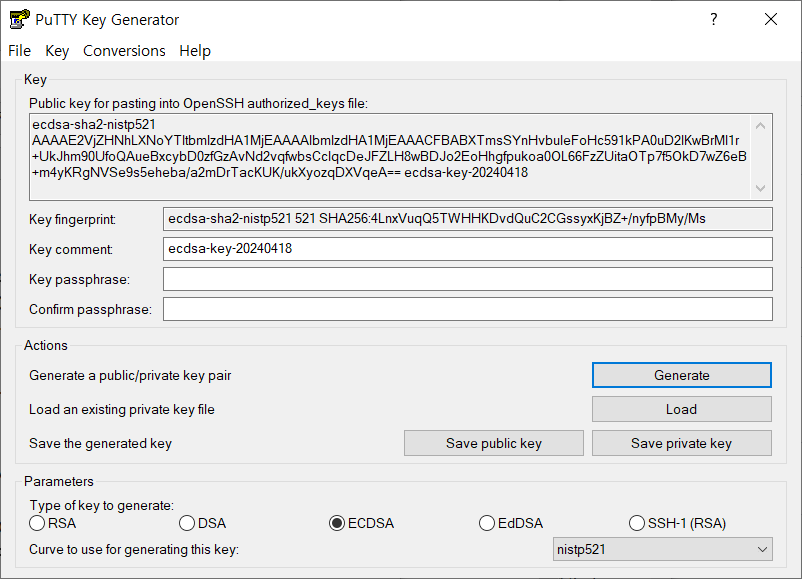Click the Load button
802x579 pixels.
click(682, 409)
